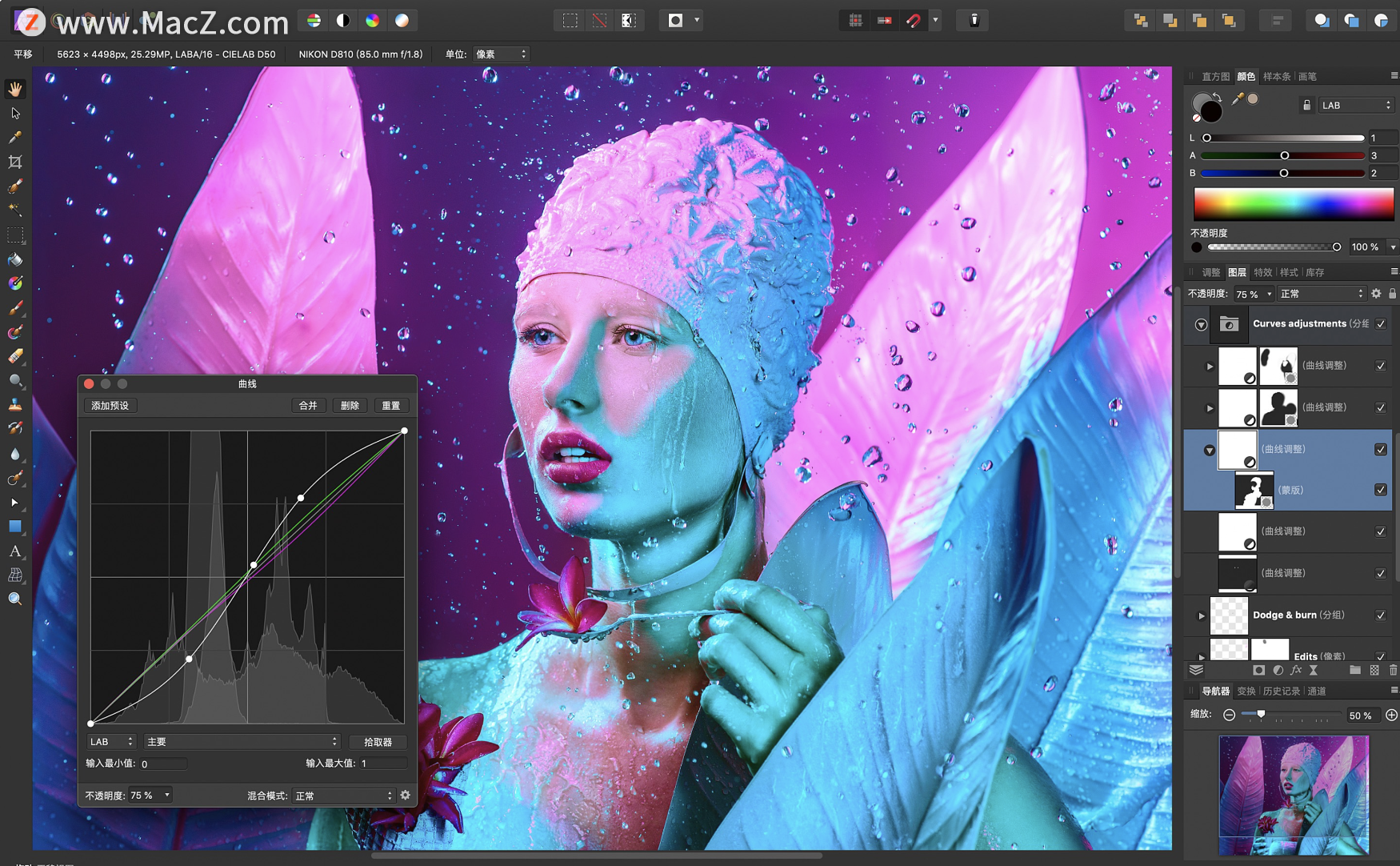The image size is (1400, 866).
Task: Toggle visibility of first 曲线调整 layer
Action: coord(1381,366)
